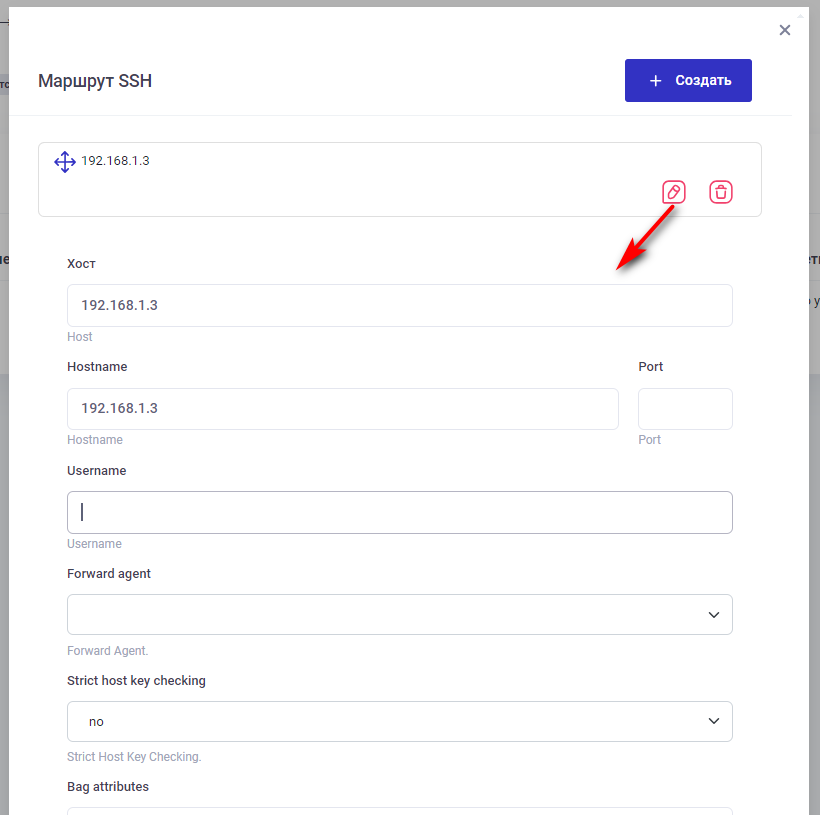Select the 192.168.1.3 route entry text

[x=115, y=161]
